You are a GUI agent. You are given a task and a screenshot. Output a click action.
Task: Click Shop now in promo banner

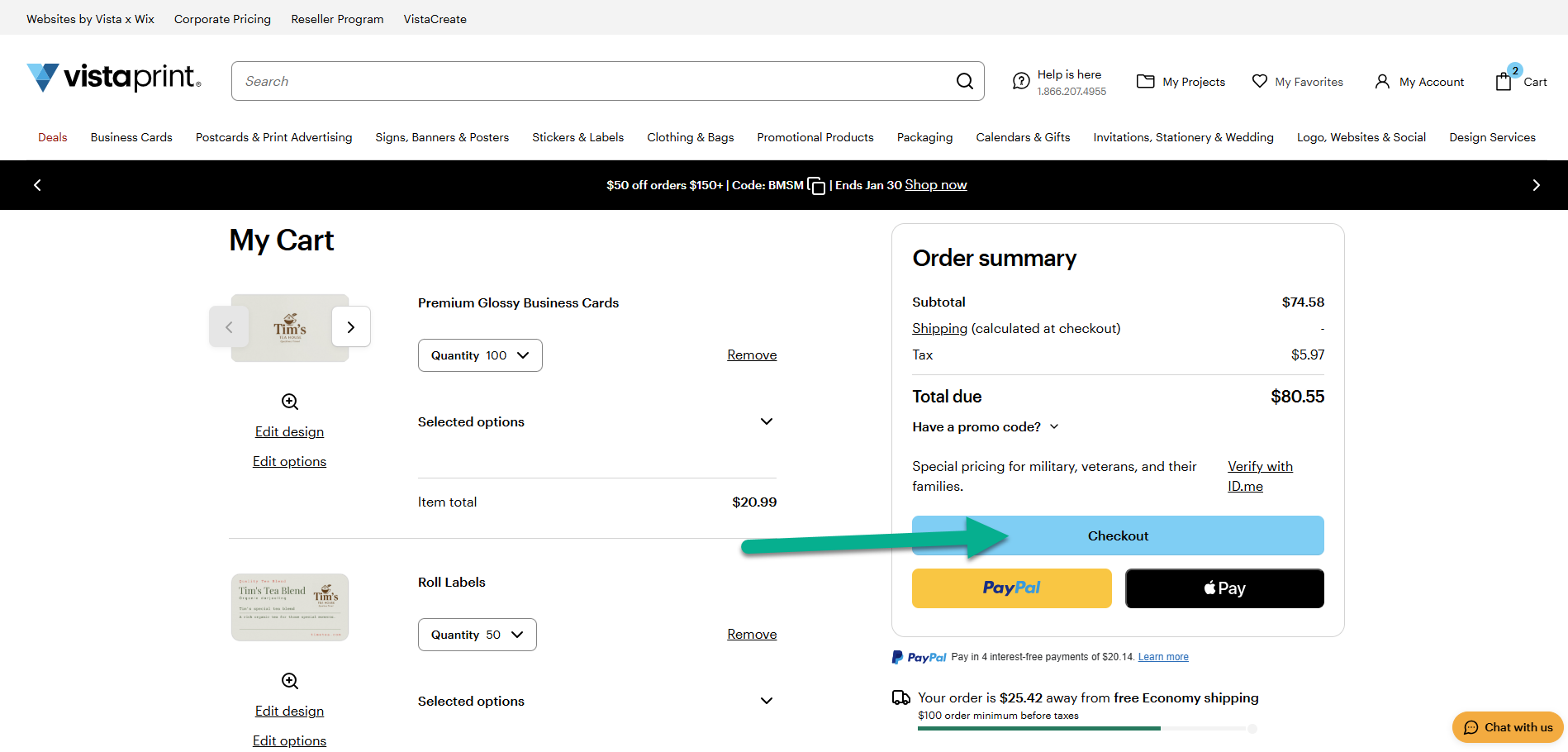[x=936, y=185]
